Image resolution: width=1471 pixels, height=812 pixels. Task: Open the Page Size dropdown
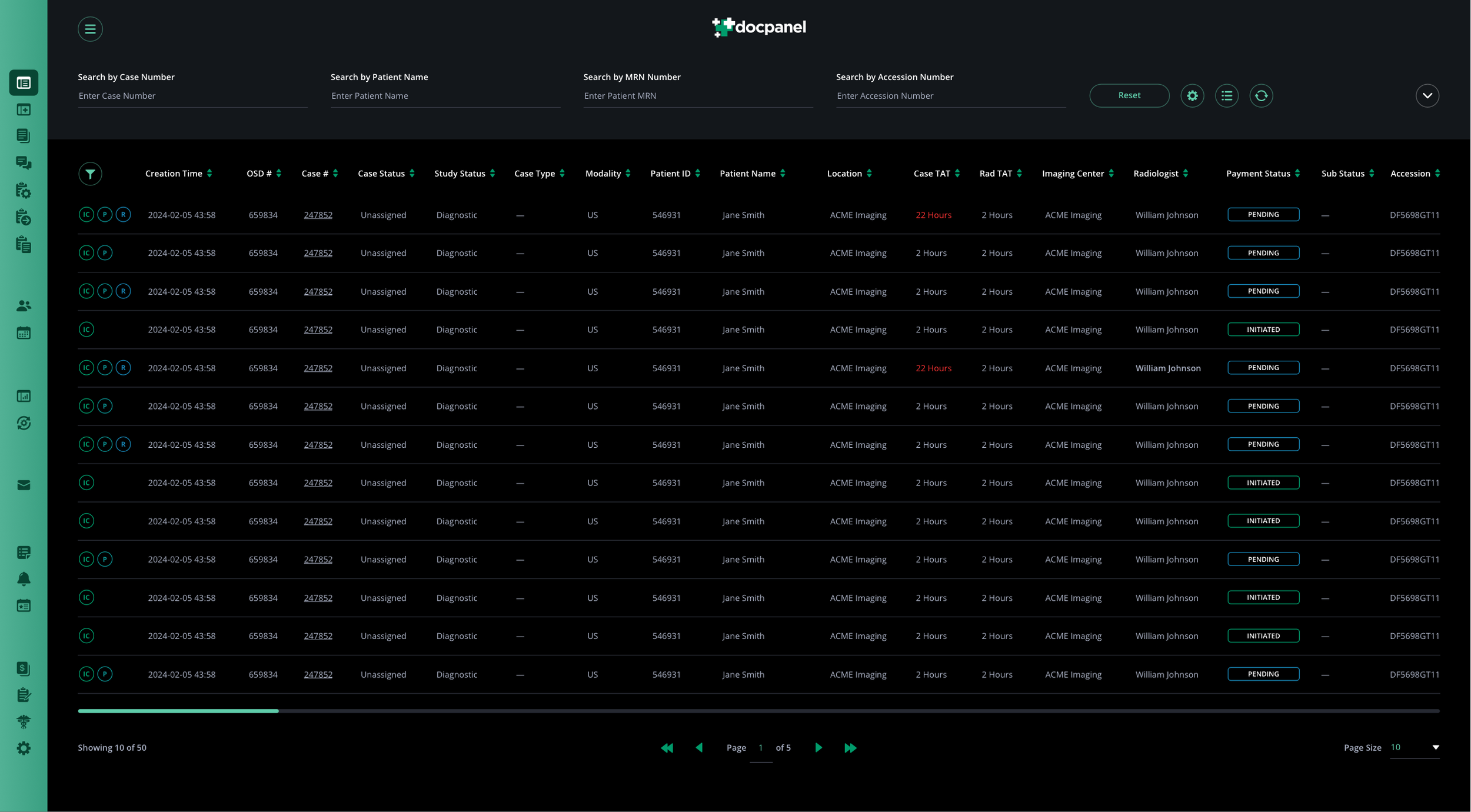click(1414, 747)
